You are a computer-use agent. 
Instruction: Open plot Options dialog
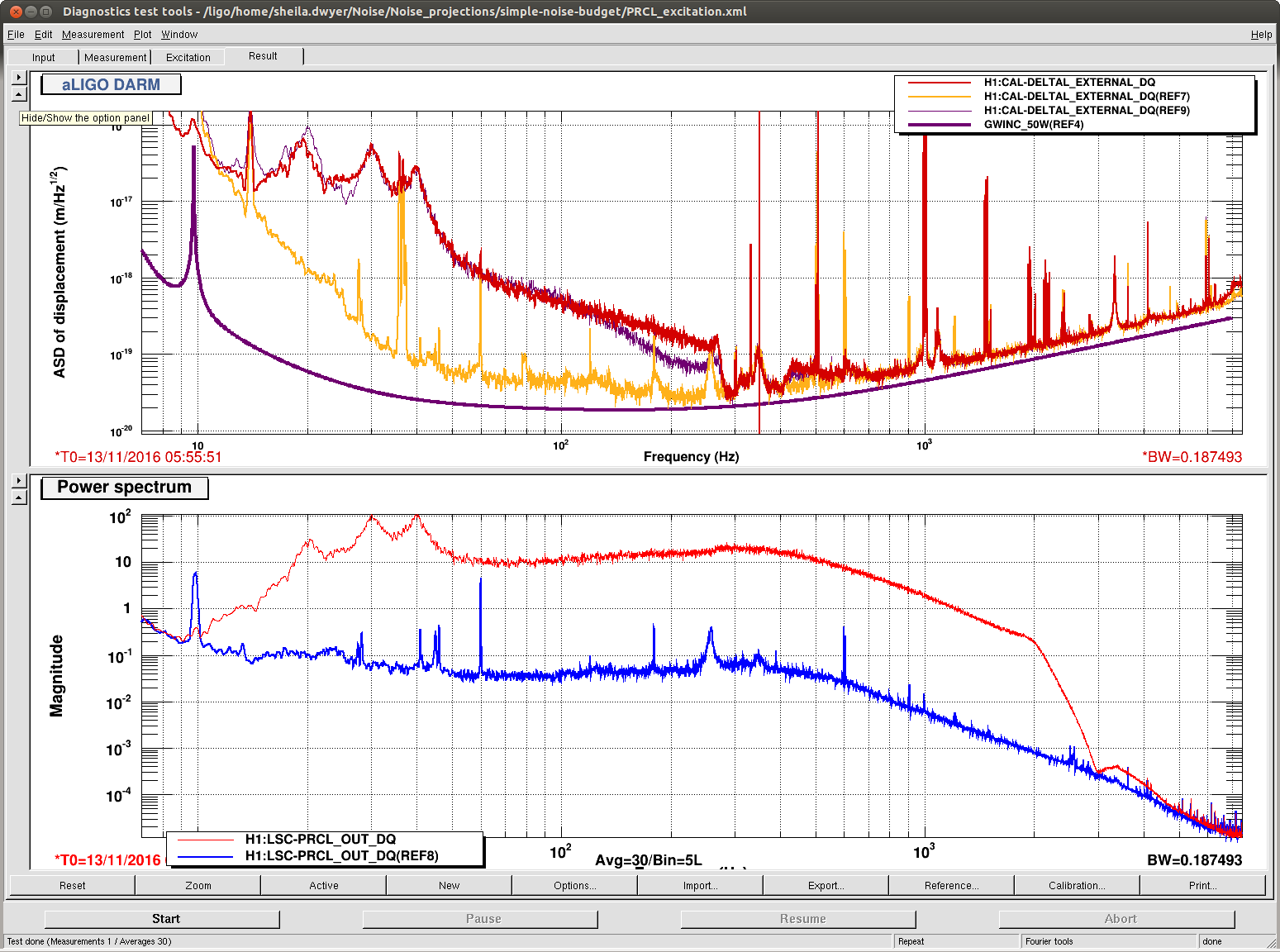(574, 885)
